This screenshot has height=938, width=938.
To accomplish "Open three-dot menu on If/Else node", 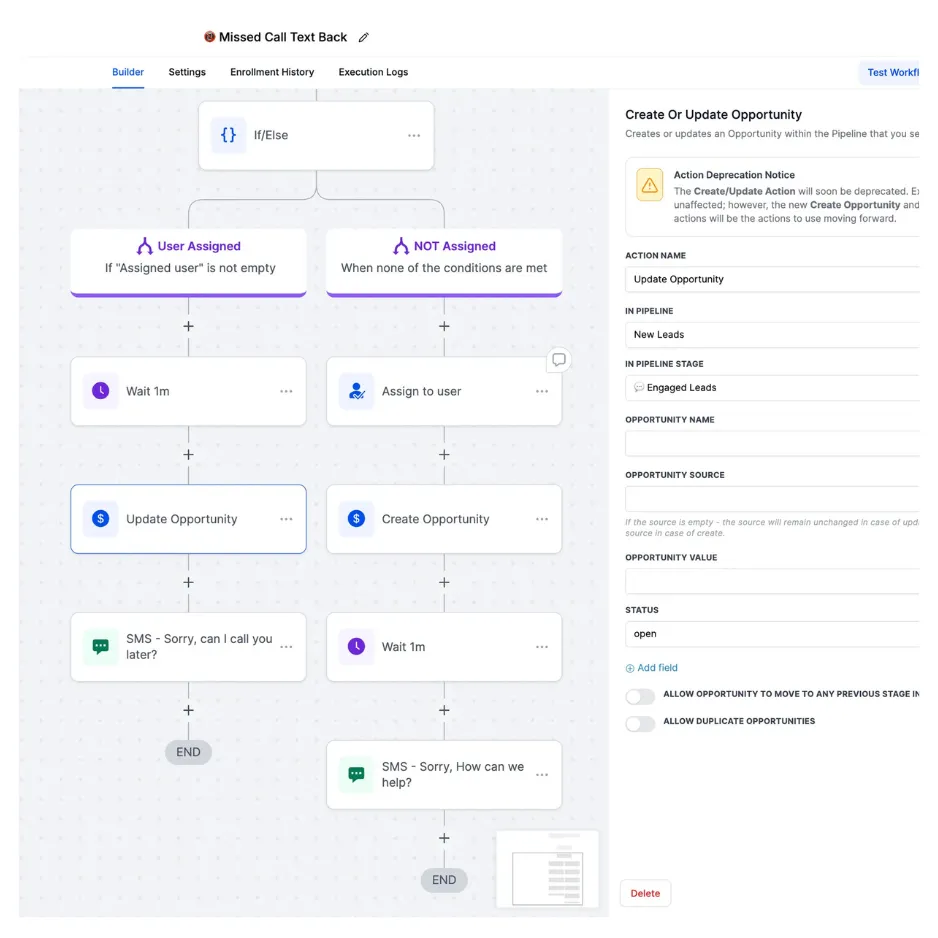I will click(414, 136).
